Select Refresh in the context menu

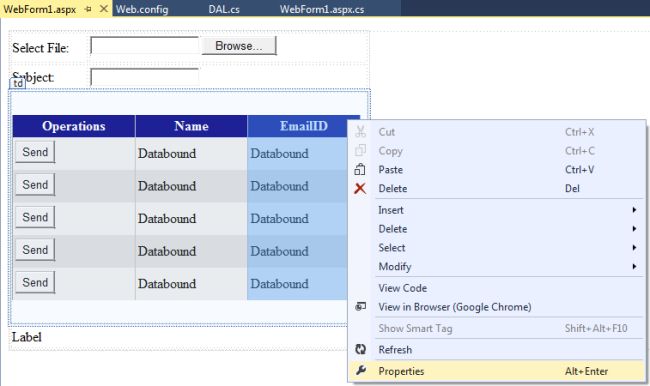(496, 350)
